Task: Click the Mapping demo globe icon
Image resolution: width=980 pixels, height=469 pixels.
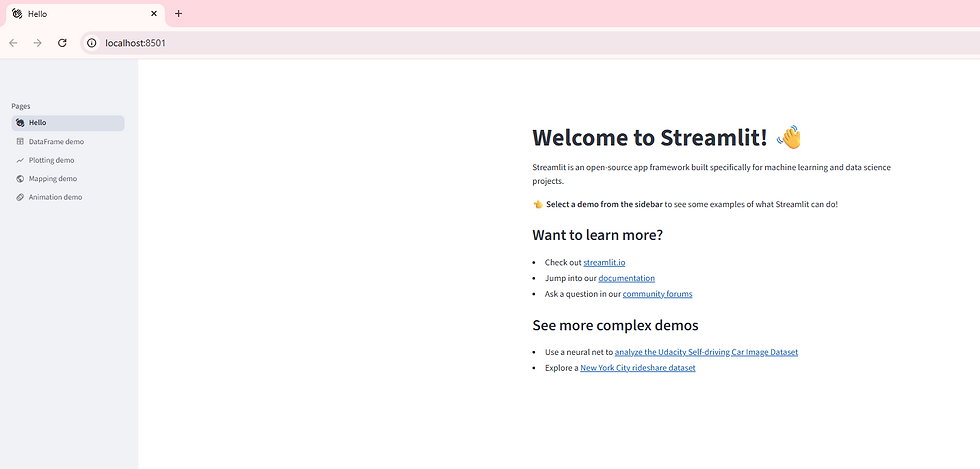Action: coord(20,179)
